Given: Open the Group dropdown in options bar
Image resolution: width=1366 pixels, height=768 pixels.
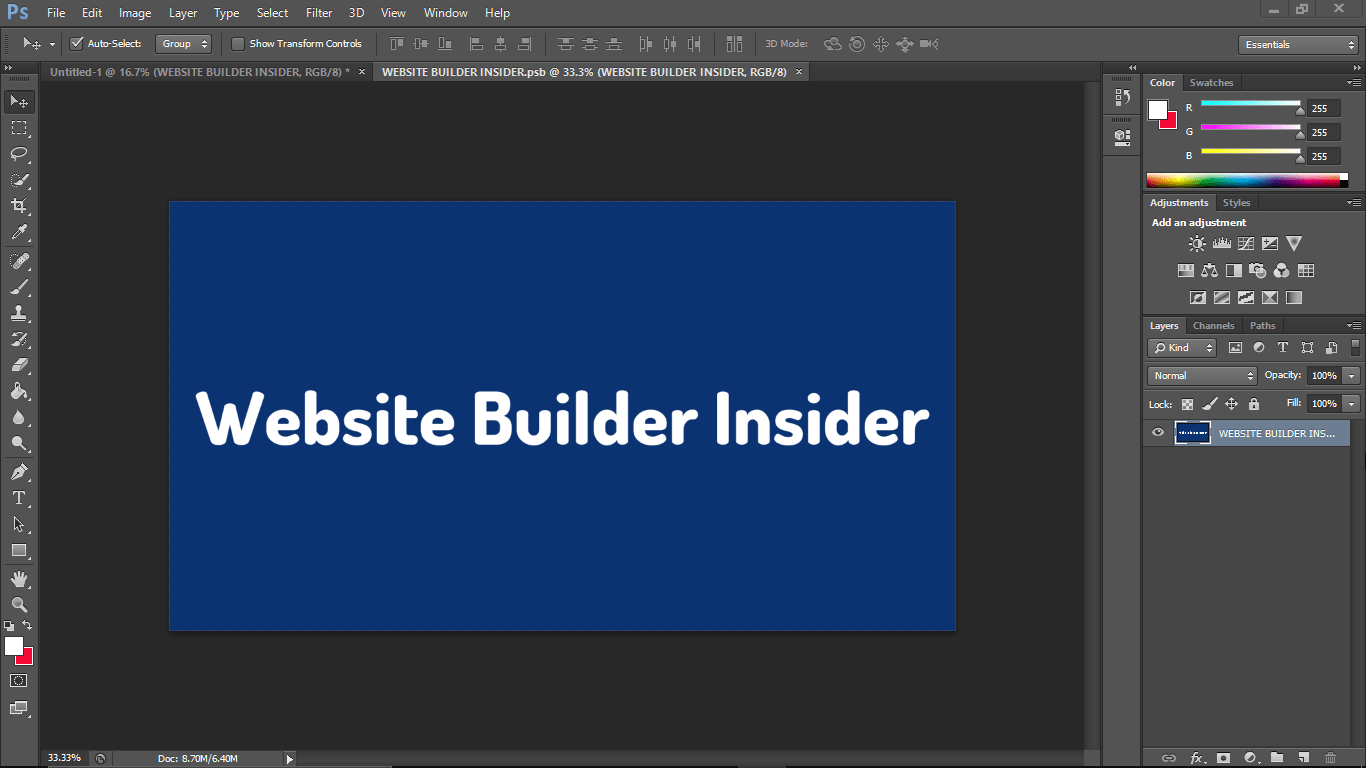Looking at the screenshot, I should coord(184,43).
